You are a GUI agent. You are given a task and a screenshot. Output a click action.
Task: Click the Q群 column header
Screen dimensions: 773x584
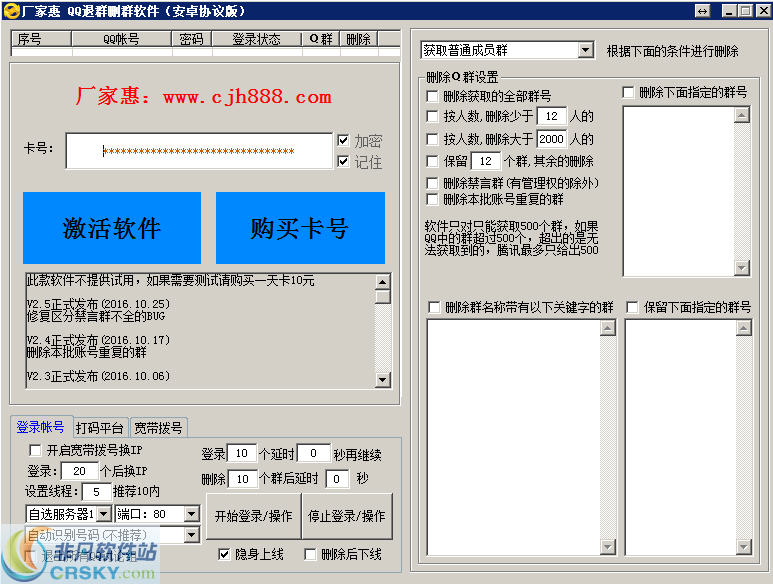tap(321, 39)
